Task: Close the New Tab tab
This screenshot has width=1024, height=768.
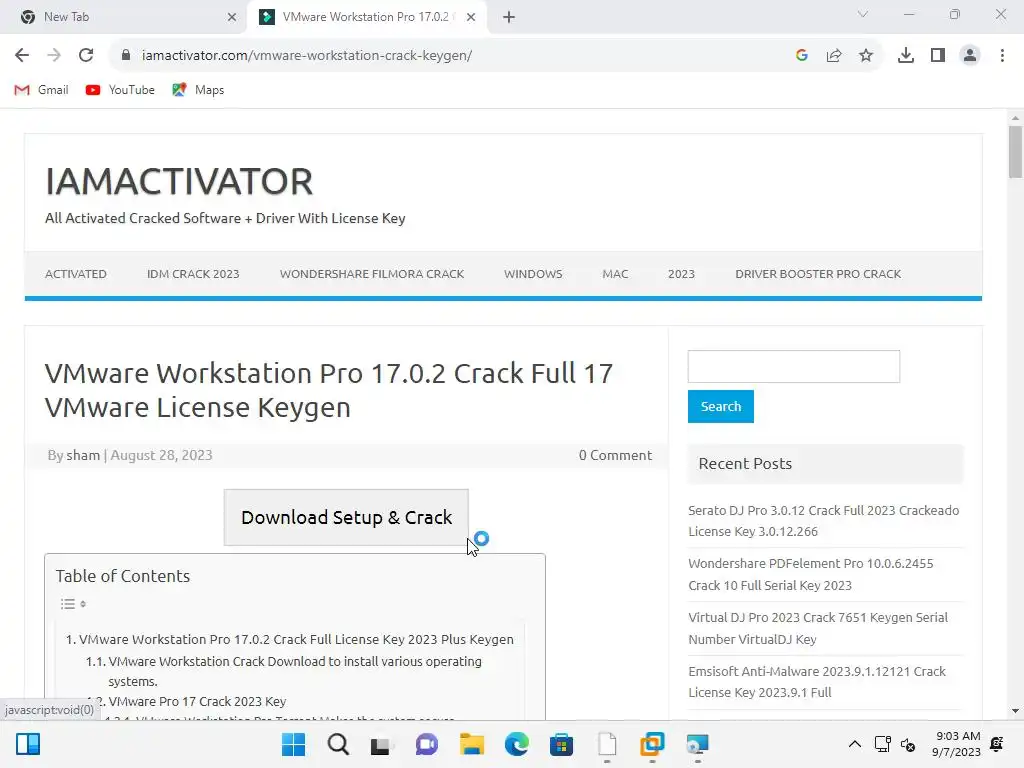Action: (x=232, y=17)
